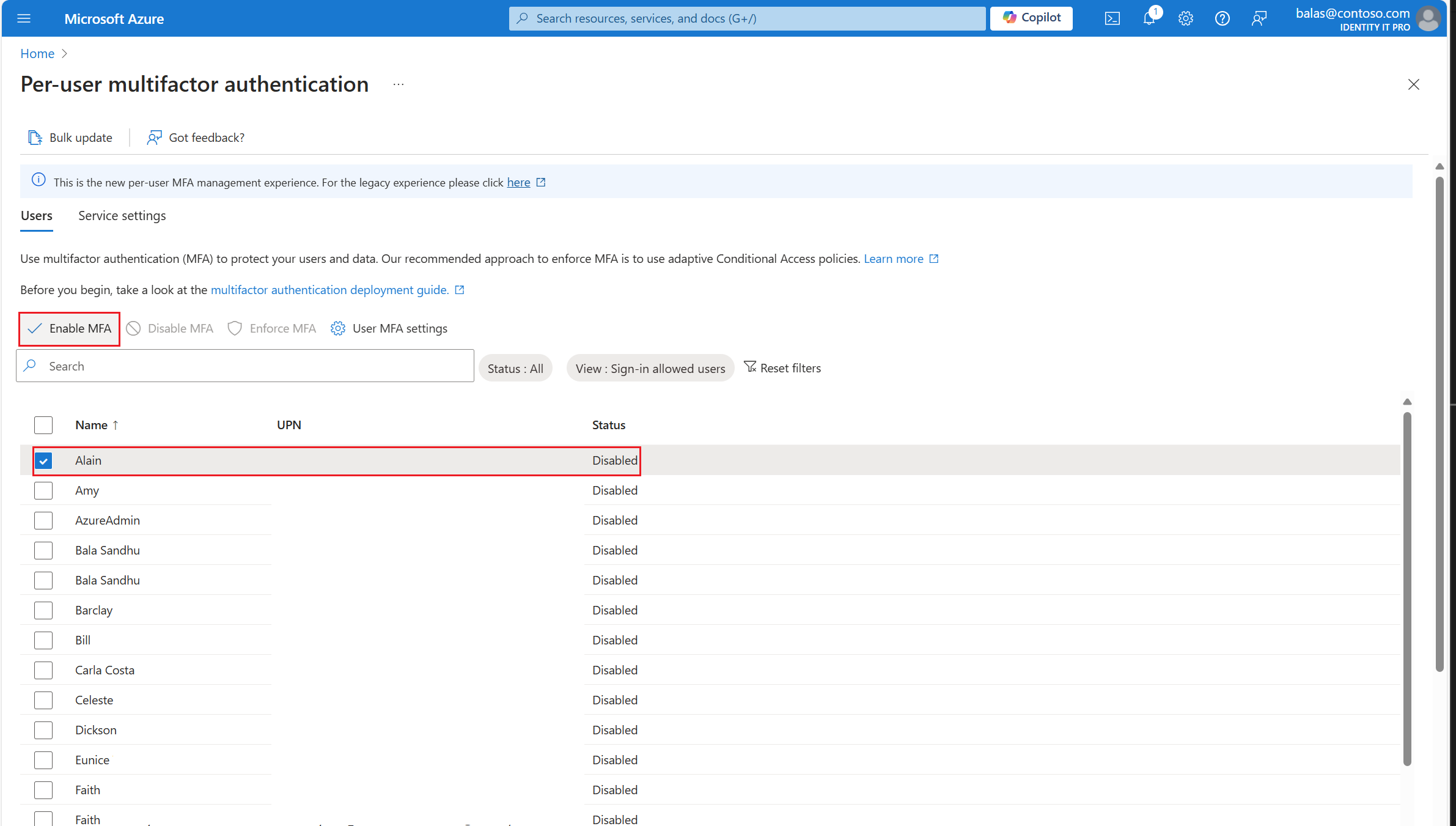Click the Reset filters icon

750,367
